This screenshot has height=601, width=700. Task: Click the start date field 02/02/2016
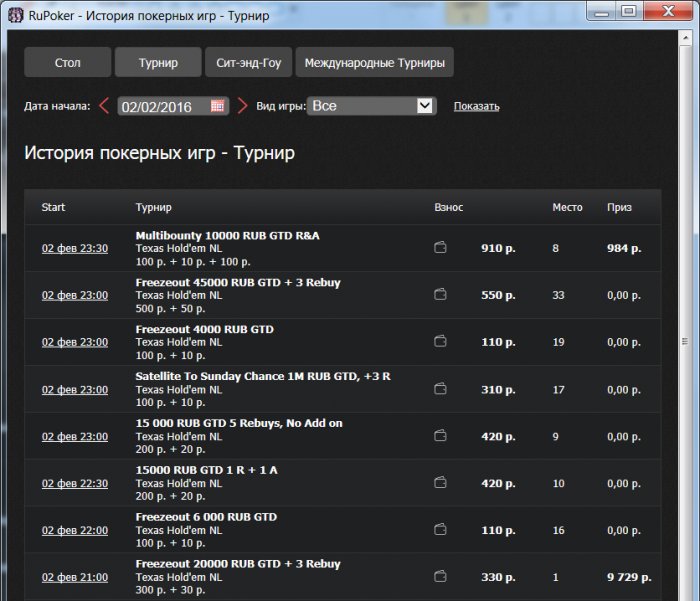[173, 106]
